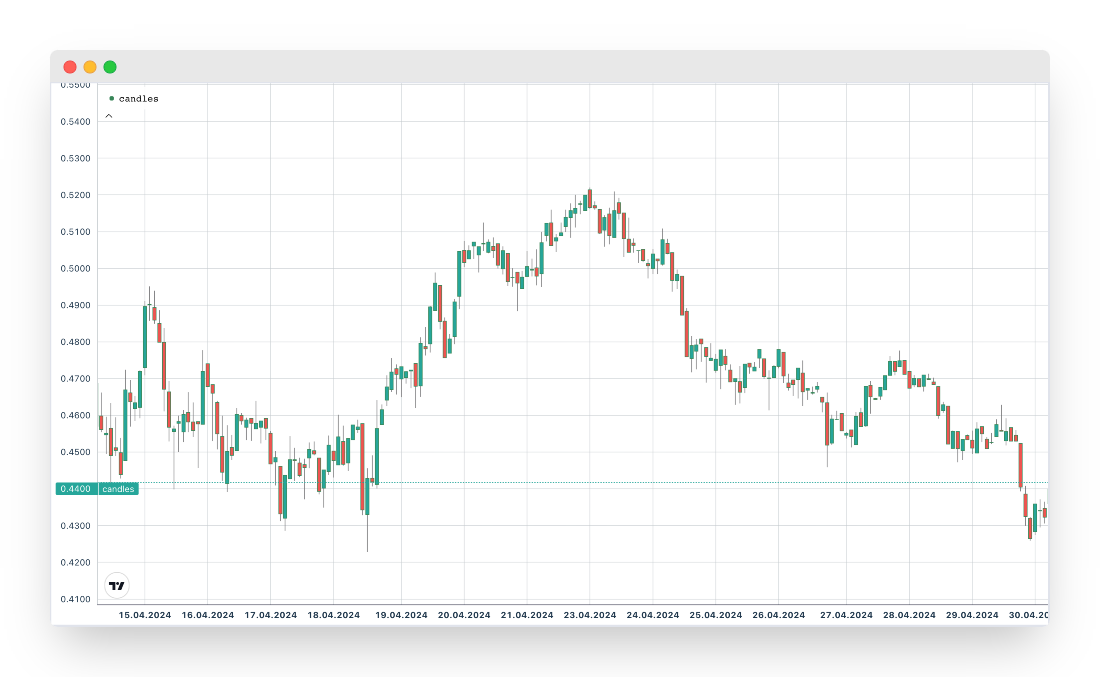Click the green dot beside candles legend

(x=112, y=98)
